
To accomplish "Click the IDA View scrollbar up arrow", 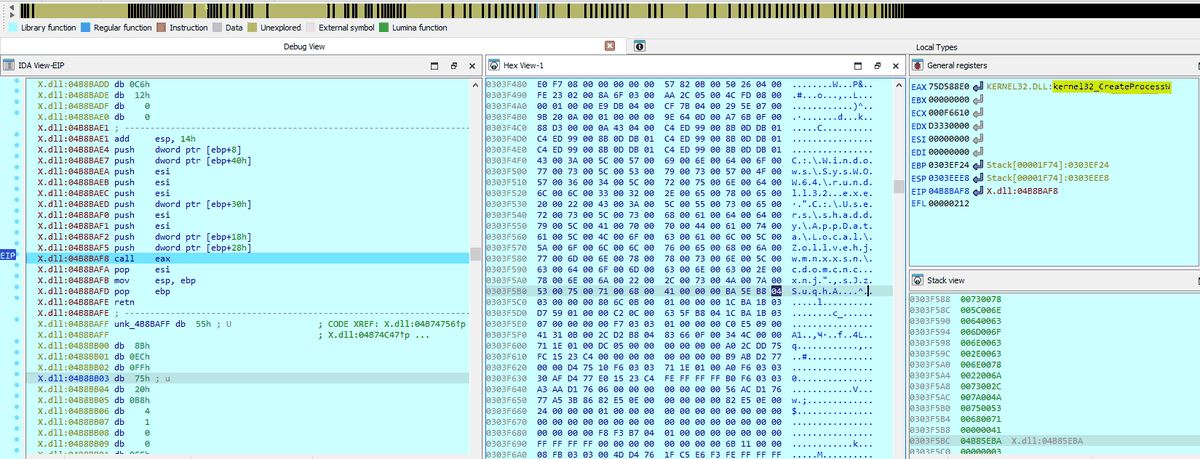I will [474, 84].
